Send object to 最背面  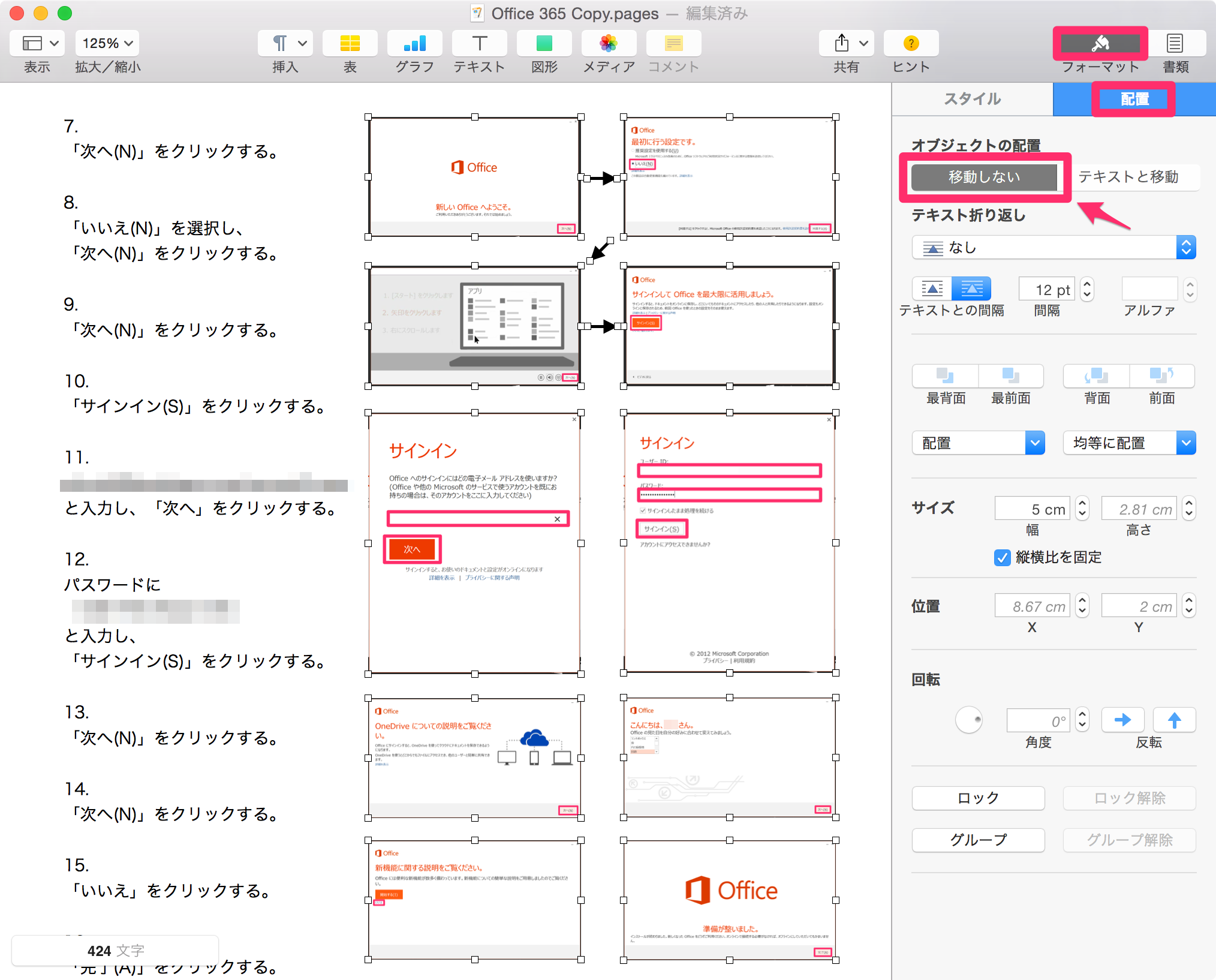946,376
